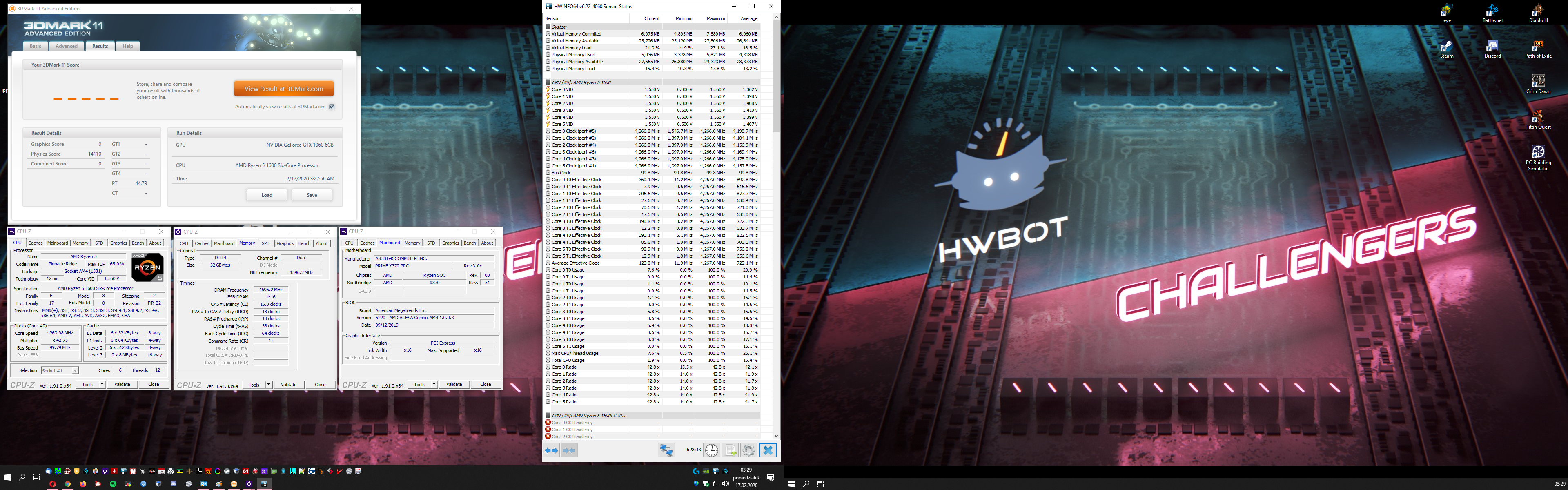1568x490 pixels.
Task: Open Steam desktop shortcut
Action: (1447, 49)
